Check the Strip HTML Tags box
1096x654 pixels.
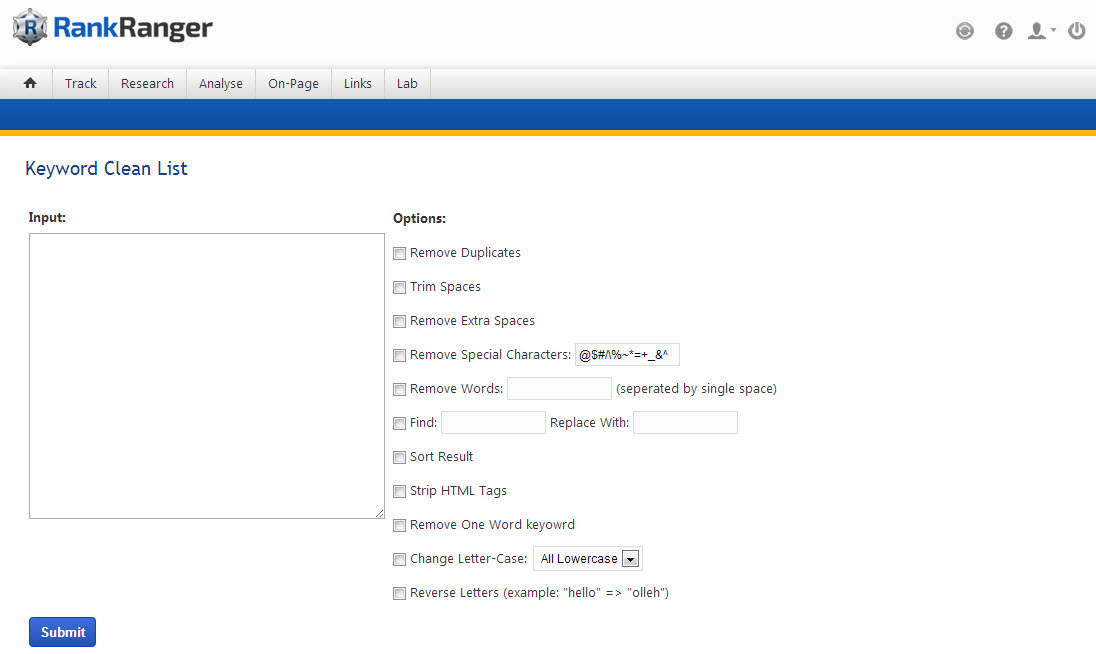(x=400, y=492)
